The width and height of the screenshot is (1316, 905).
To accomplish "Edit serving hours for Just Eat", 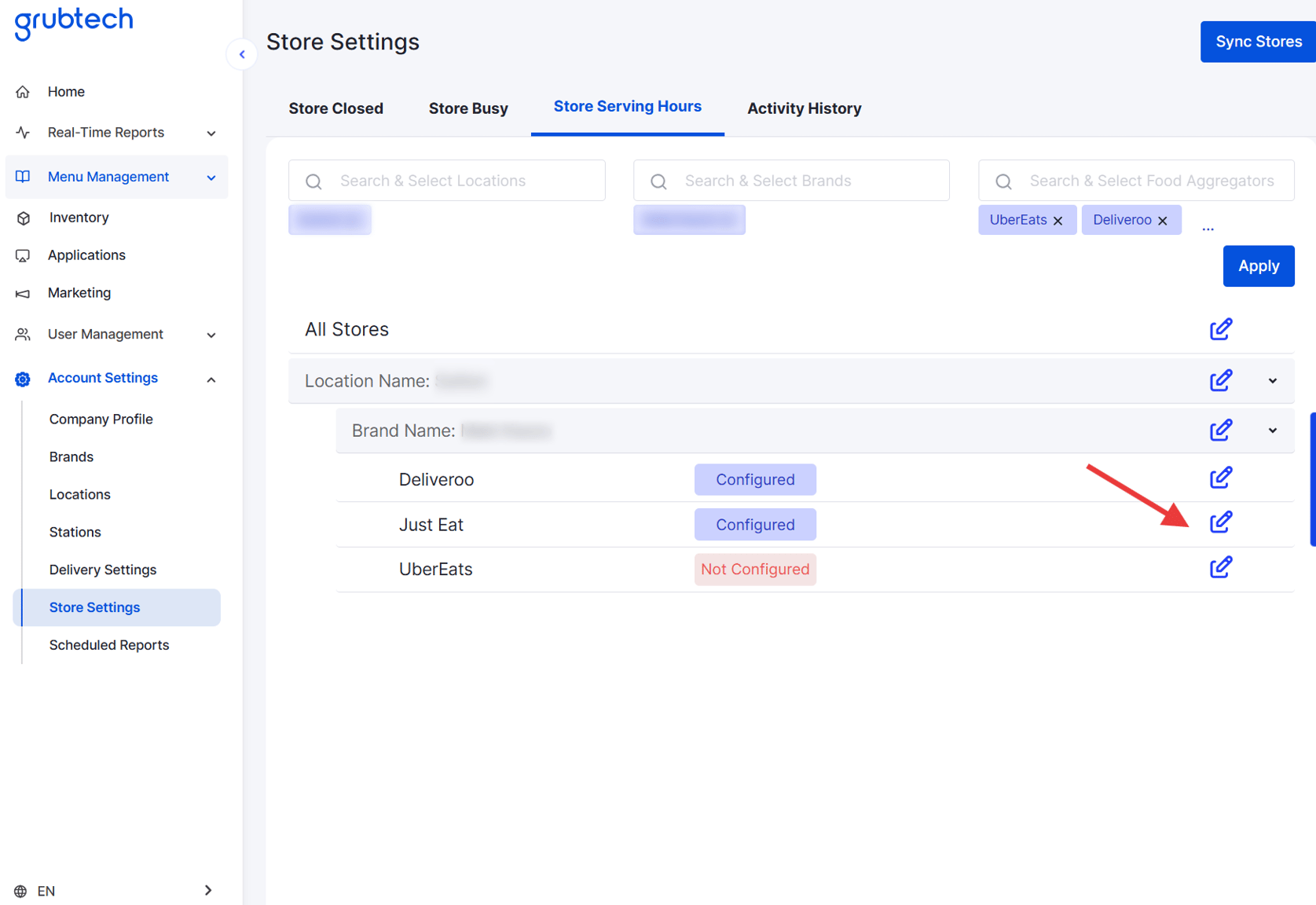I will pyautogui.click(x=1221, y=522).
